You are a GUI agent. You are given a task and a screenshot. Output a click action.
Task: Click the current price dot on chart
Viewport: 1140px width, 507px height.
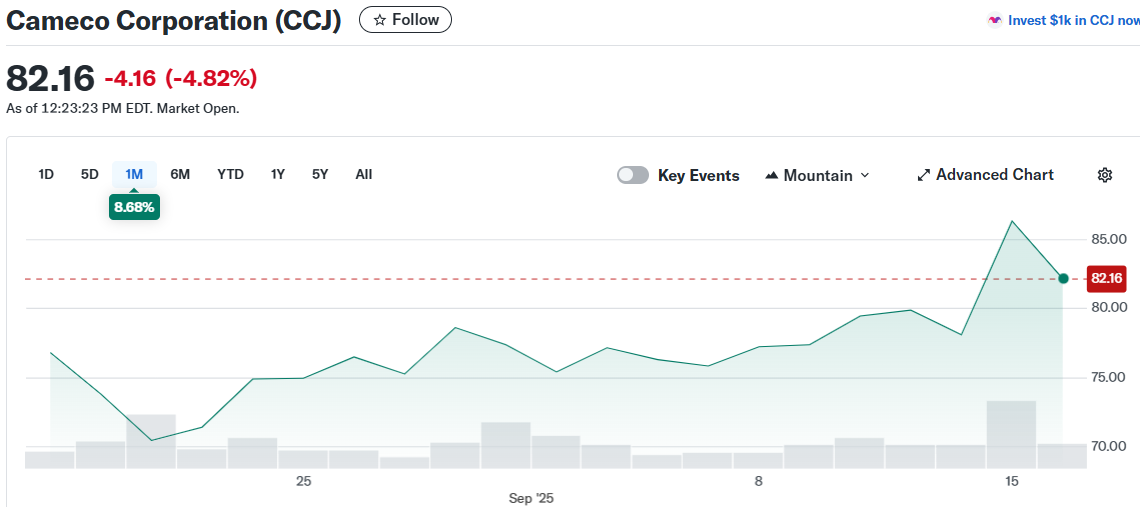tap(1064, 279)
